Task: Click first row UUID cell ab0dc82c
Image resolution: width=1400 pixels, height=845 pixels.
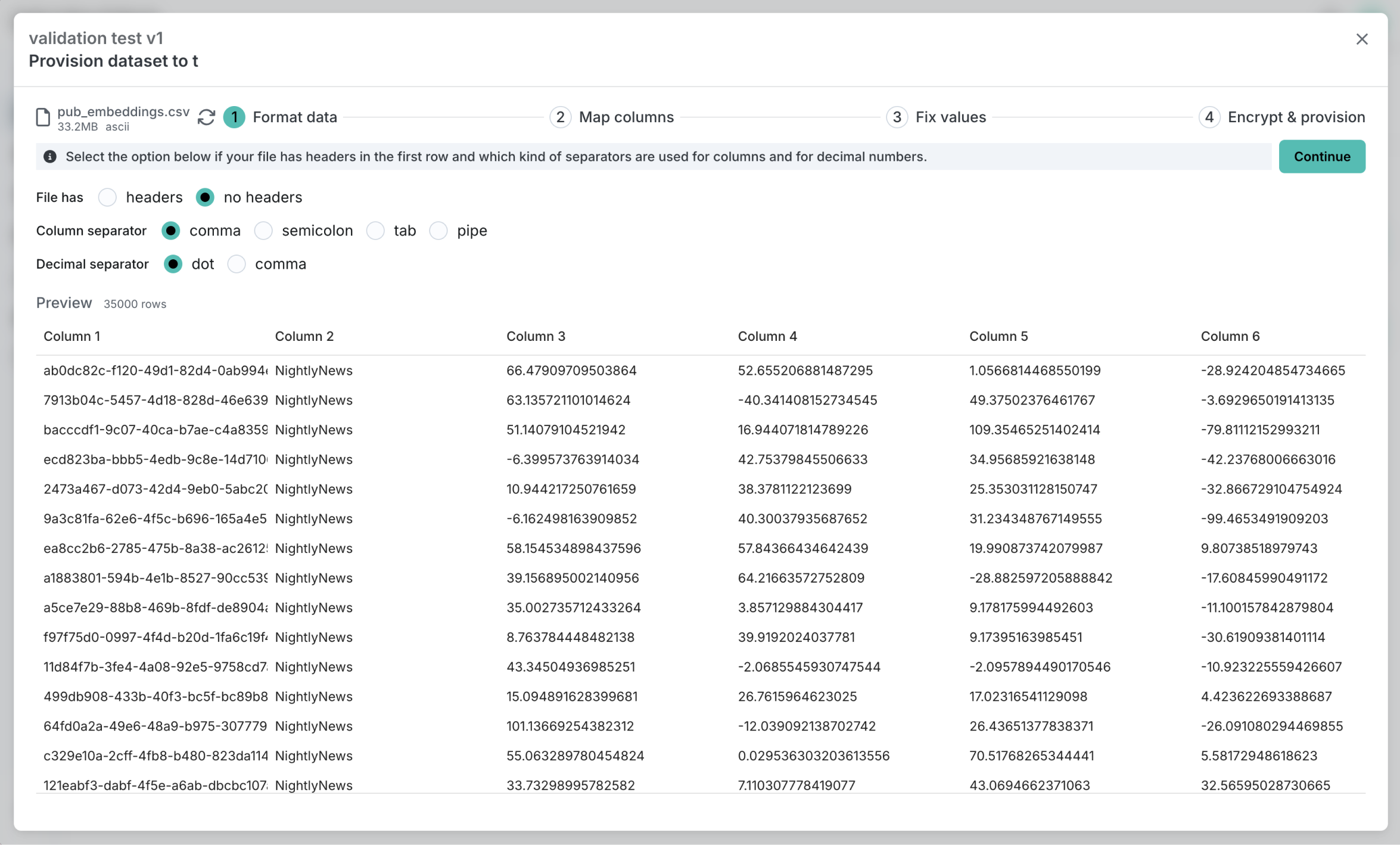Action: (155, 371)
